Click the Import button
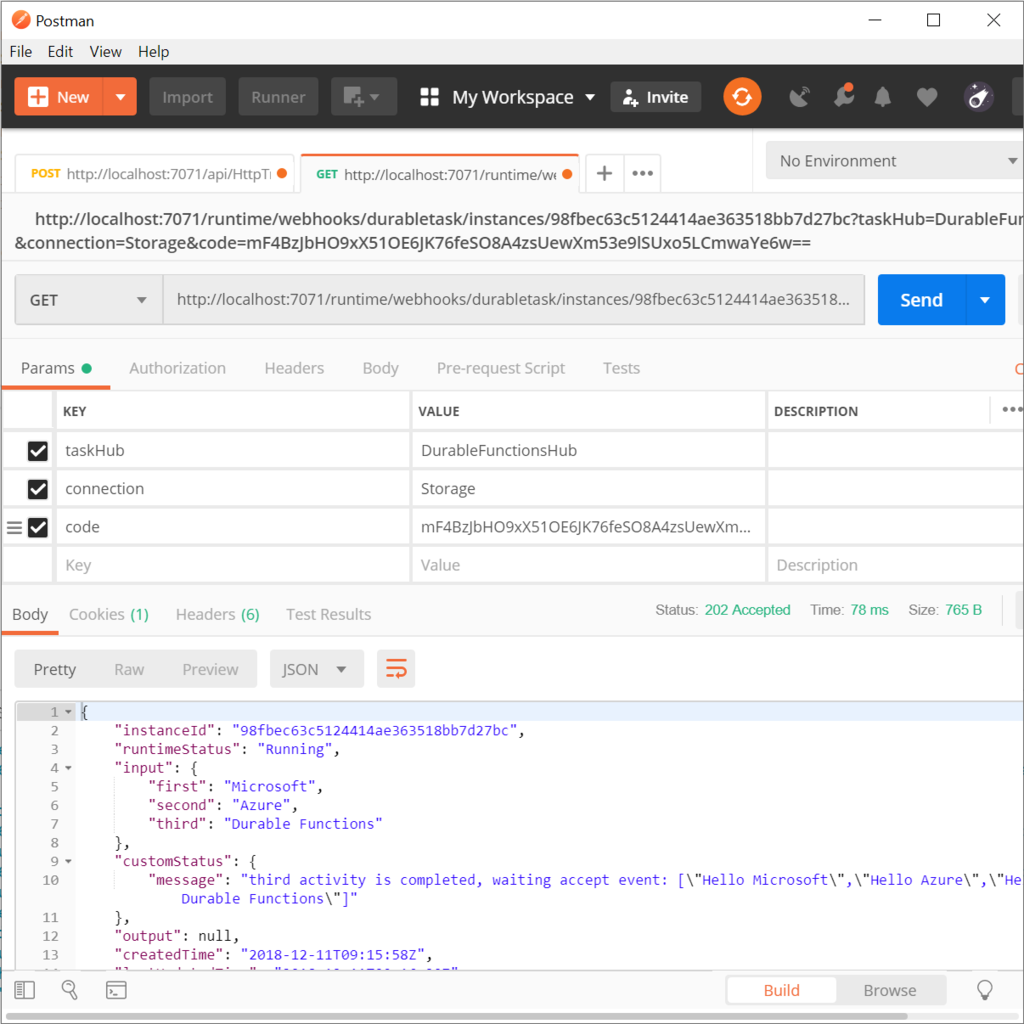Image resolution: width=1024 pixels, height=1024 pixels. pos(187,97)
